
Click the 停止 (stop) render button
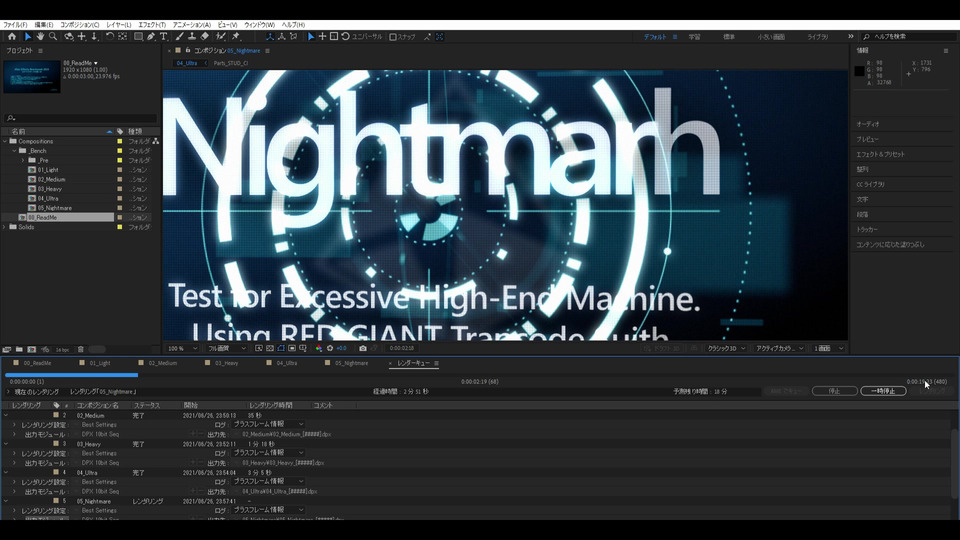click(x=834, y=391)
